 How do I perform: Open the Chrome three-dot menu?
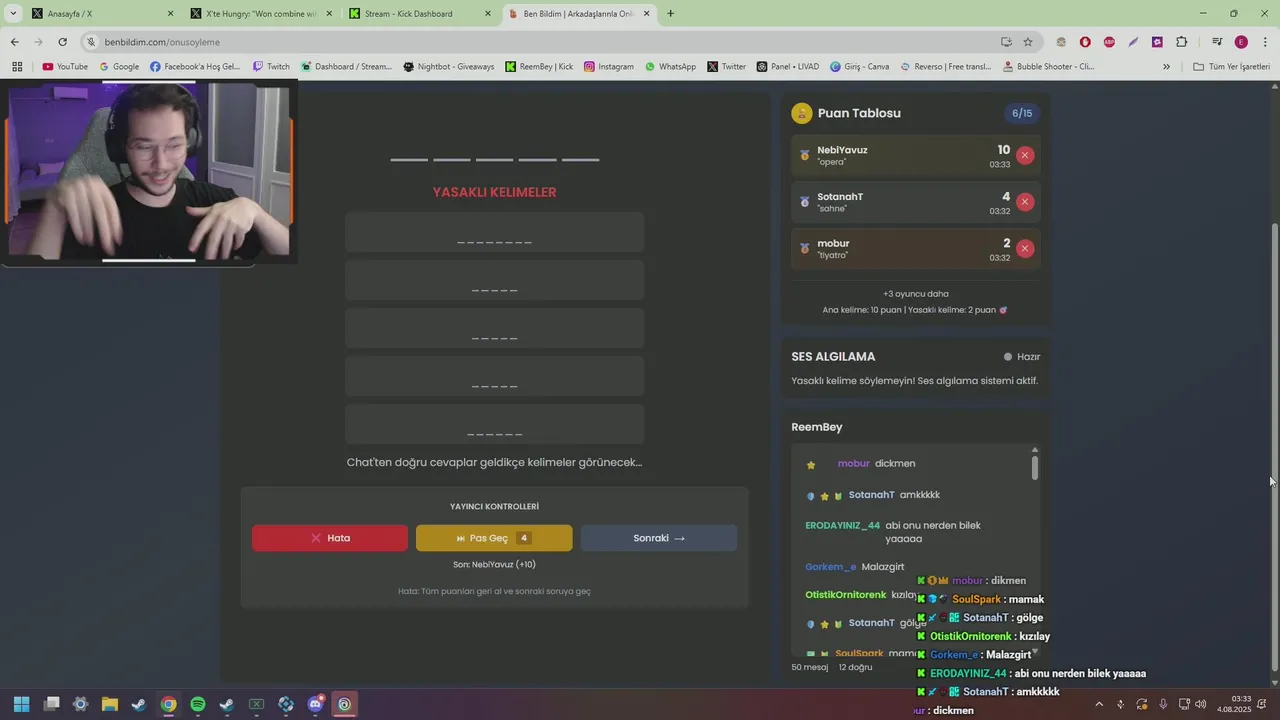(1266, 42)
